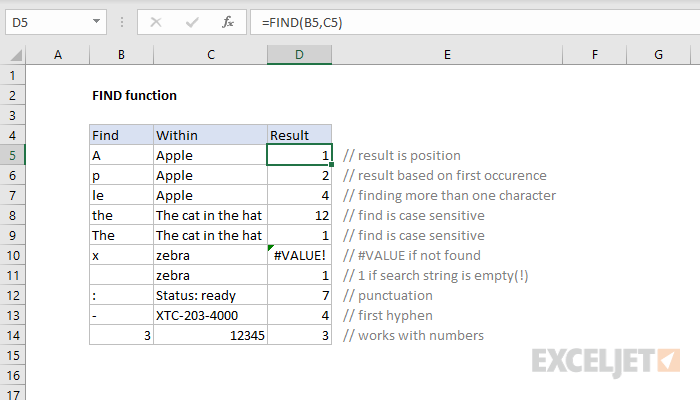This screenshot has width=700, height=400.
Task: Click cell containing 12345
Action: (x=210, y=335)
